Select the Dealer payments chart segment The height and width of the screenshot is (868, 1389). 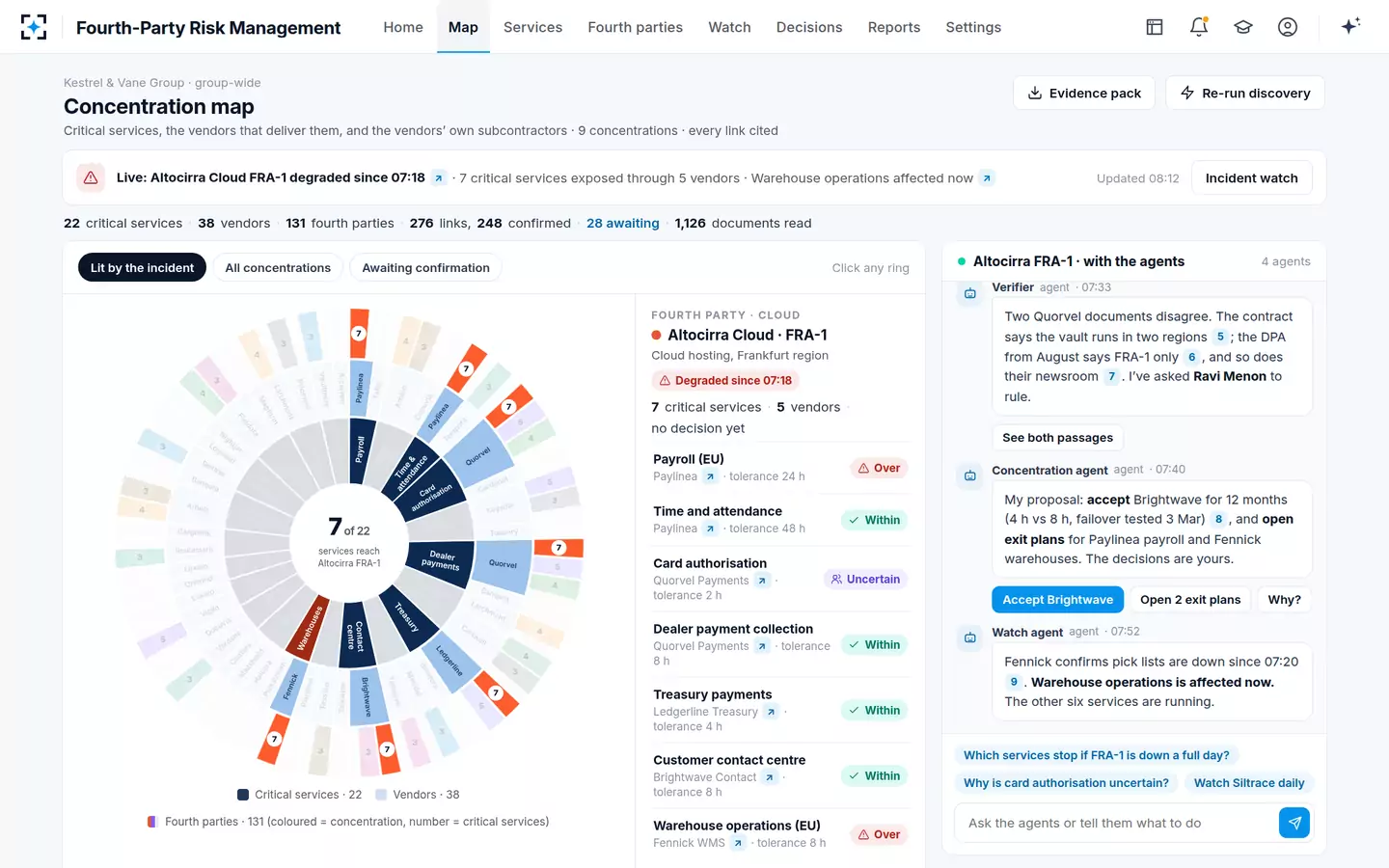pyautogui.click(x=441, y=560)
